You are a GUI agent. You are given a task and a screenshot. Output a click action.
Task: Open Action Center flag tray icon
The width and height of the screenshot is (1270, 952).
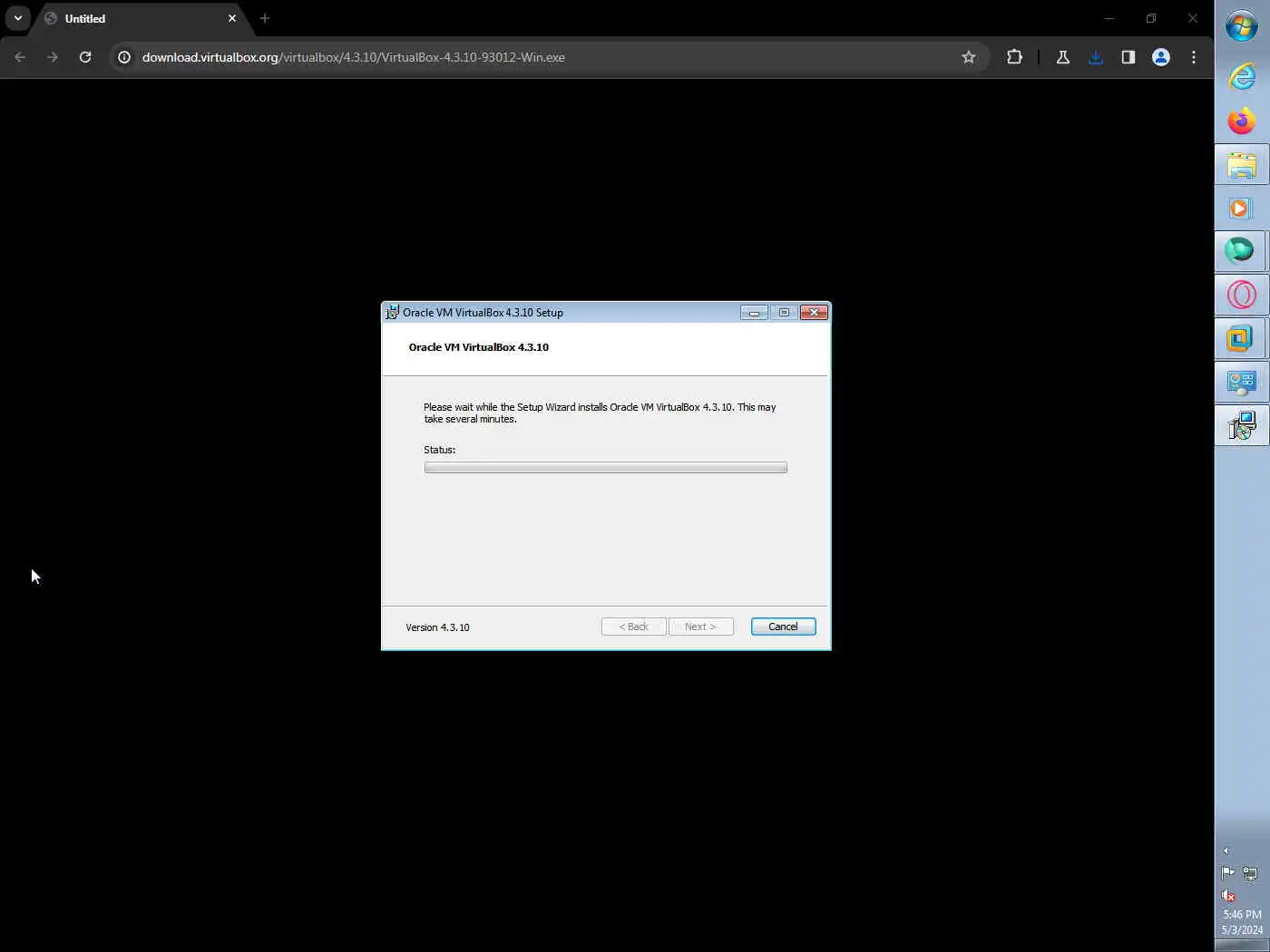coord(1228,873)
